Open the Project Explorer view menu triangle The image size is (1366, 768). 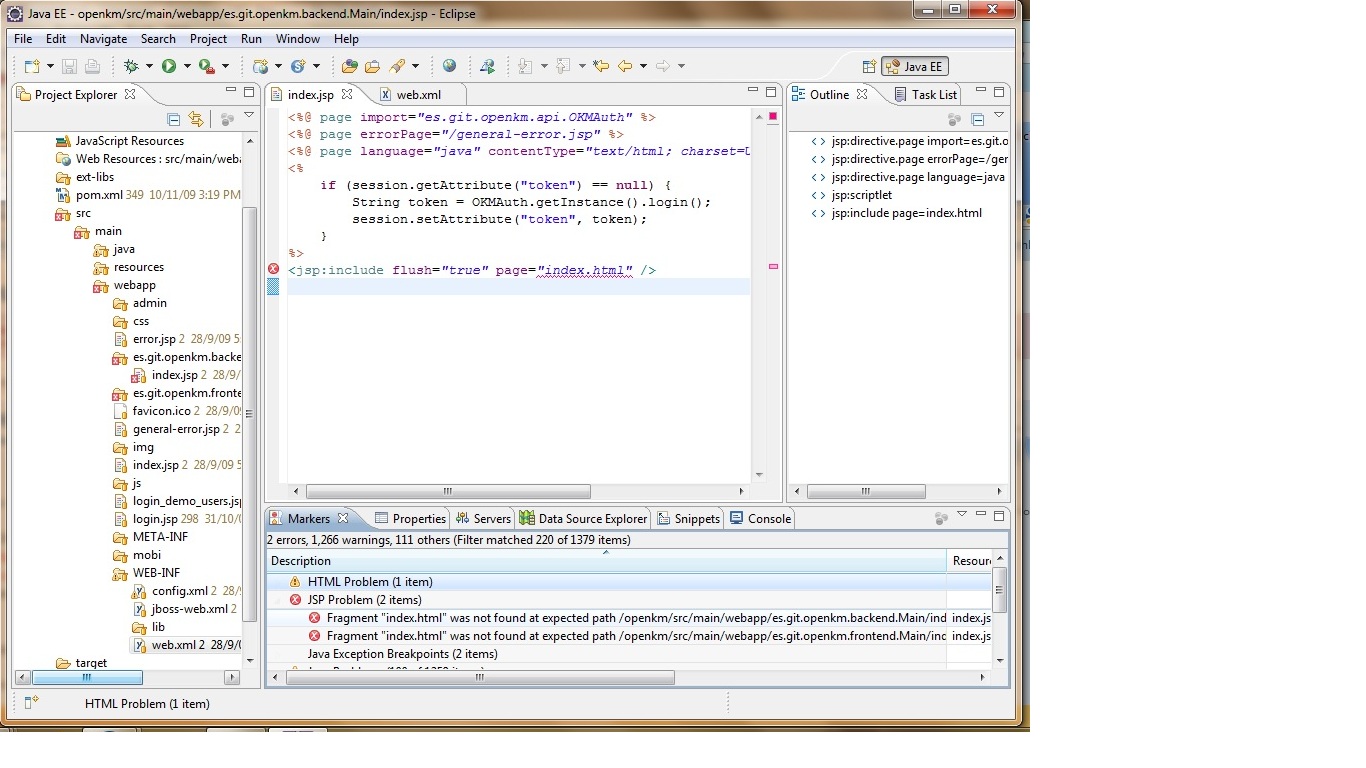coord(249,116)
